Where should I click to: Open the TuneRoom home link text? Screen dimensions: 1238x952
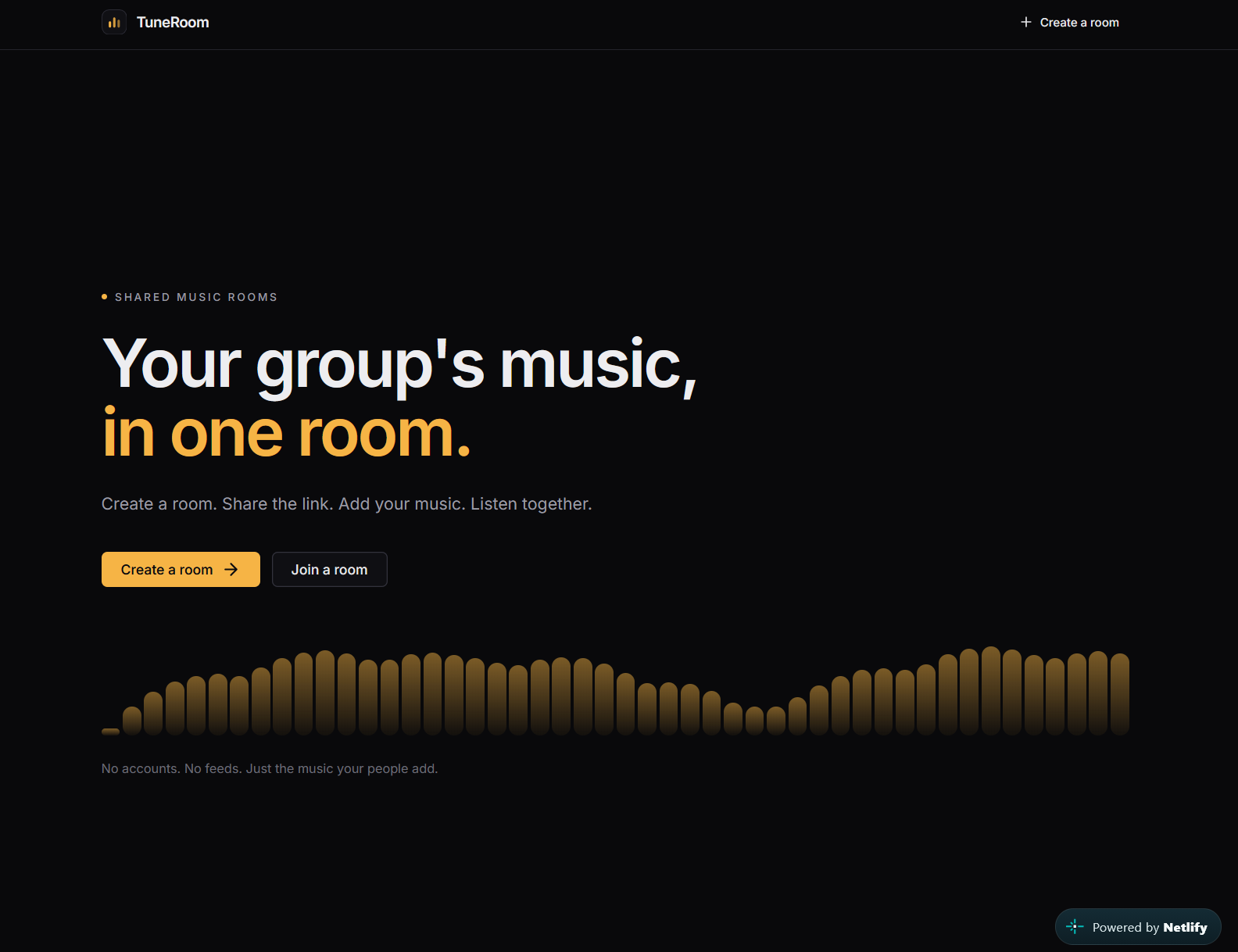[x=173, y=22]
